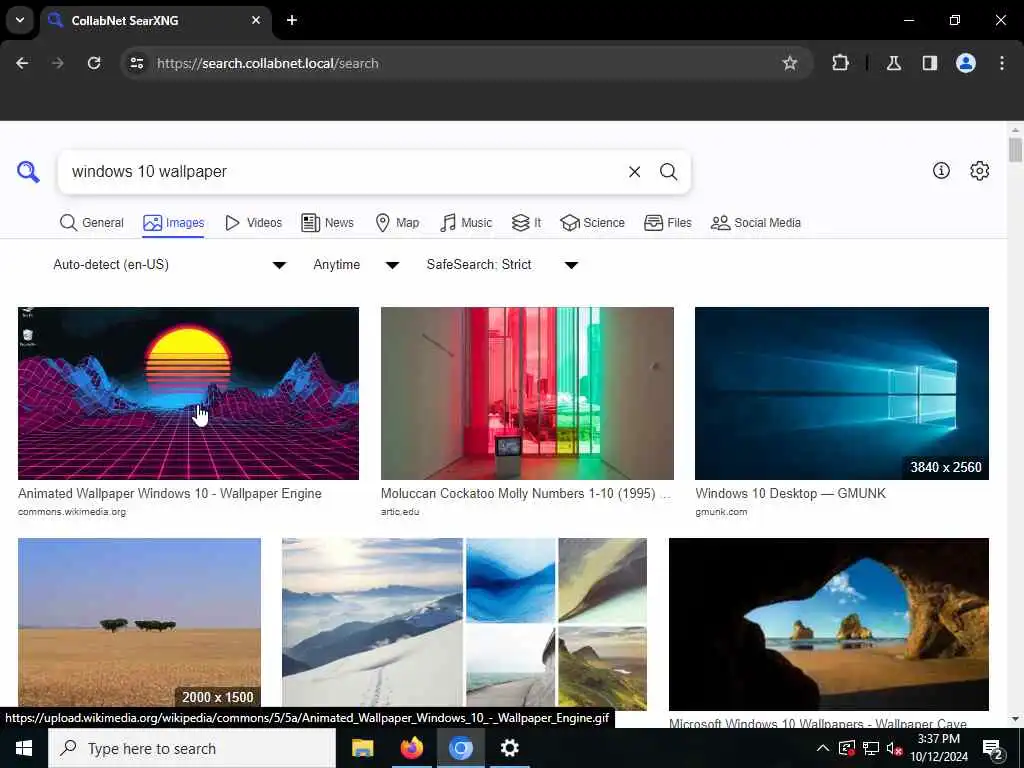
Task: Open the Chrome profile avatar
Action: [x=965, y=63]
